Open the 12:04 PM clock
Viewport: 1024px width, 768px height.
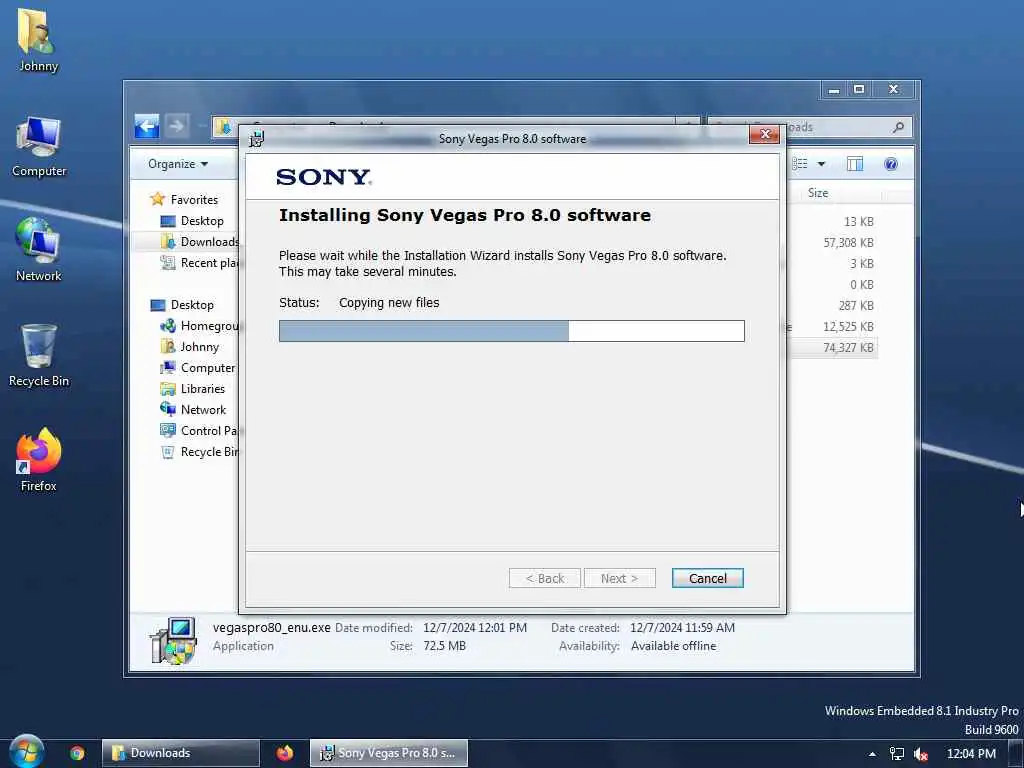[x=971, y=754]
